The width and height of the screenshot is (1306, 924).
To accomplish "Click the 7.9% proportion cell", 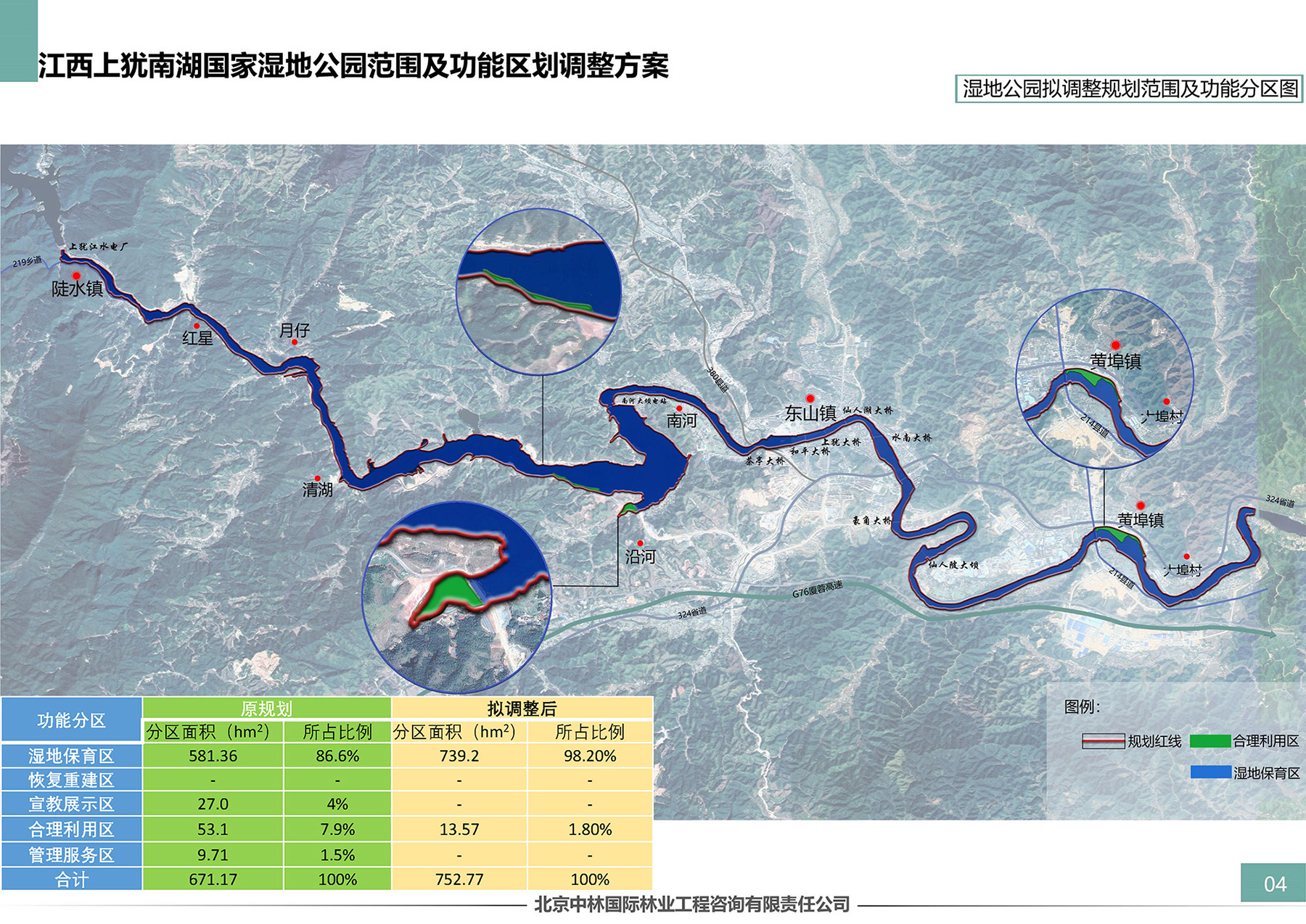I will click(x=337, y=829).
